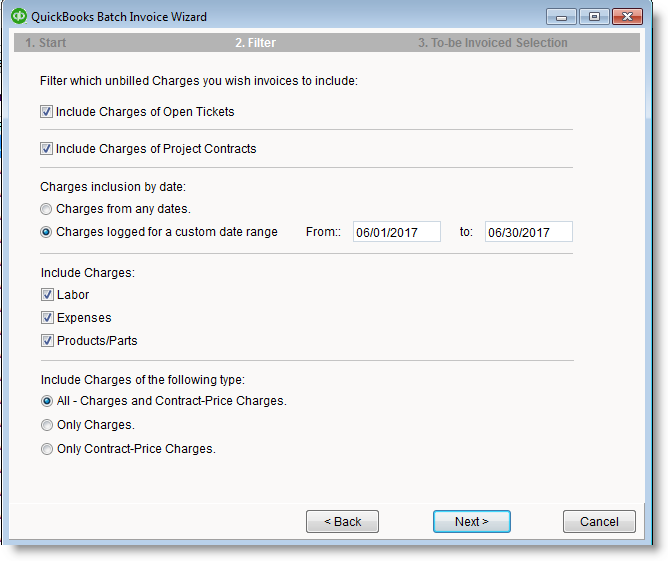Uncheck the Labor charges checkbox
670x563 pixels.
tap(47, 295)
